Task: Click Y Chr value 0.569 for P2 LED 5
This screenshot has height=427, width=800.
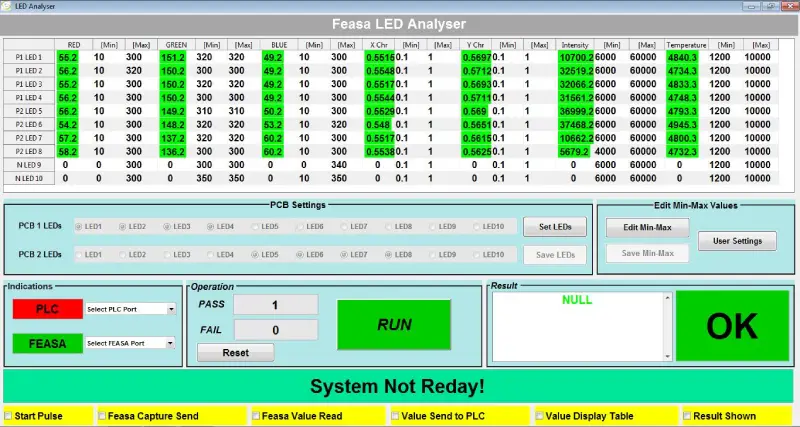Action: [474, 111]
